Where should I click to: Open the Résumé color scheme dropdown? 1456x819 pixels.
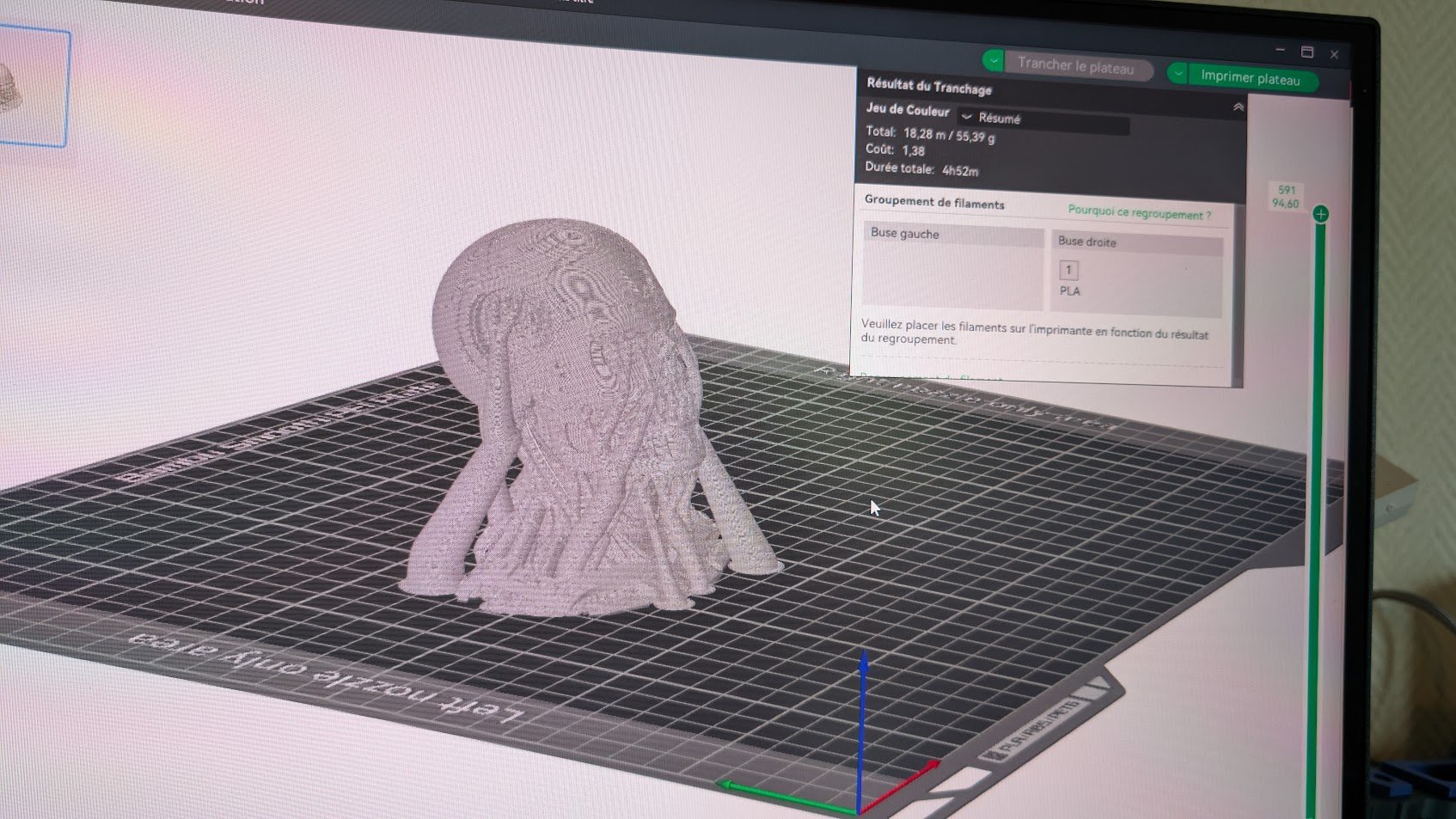point(1043,120)
